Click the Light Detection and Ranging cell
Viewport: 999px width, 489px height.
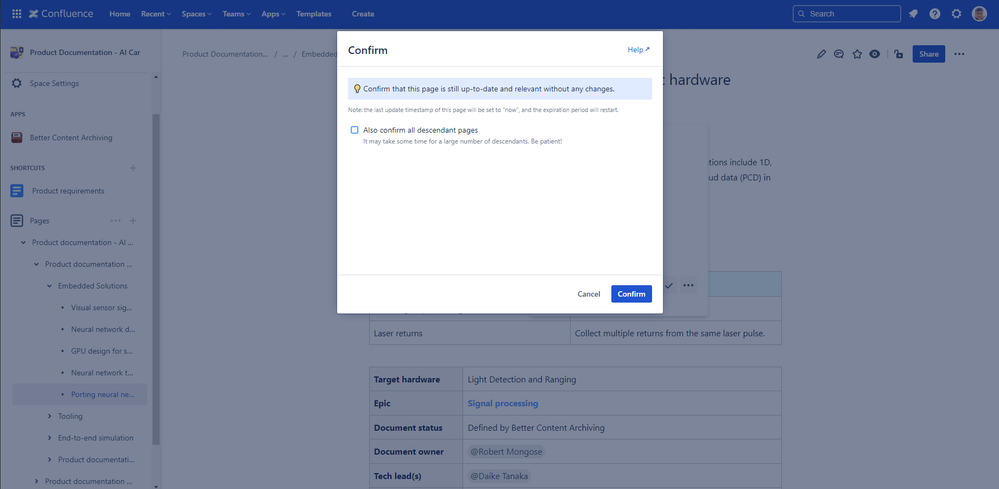(622, 379)
